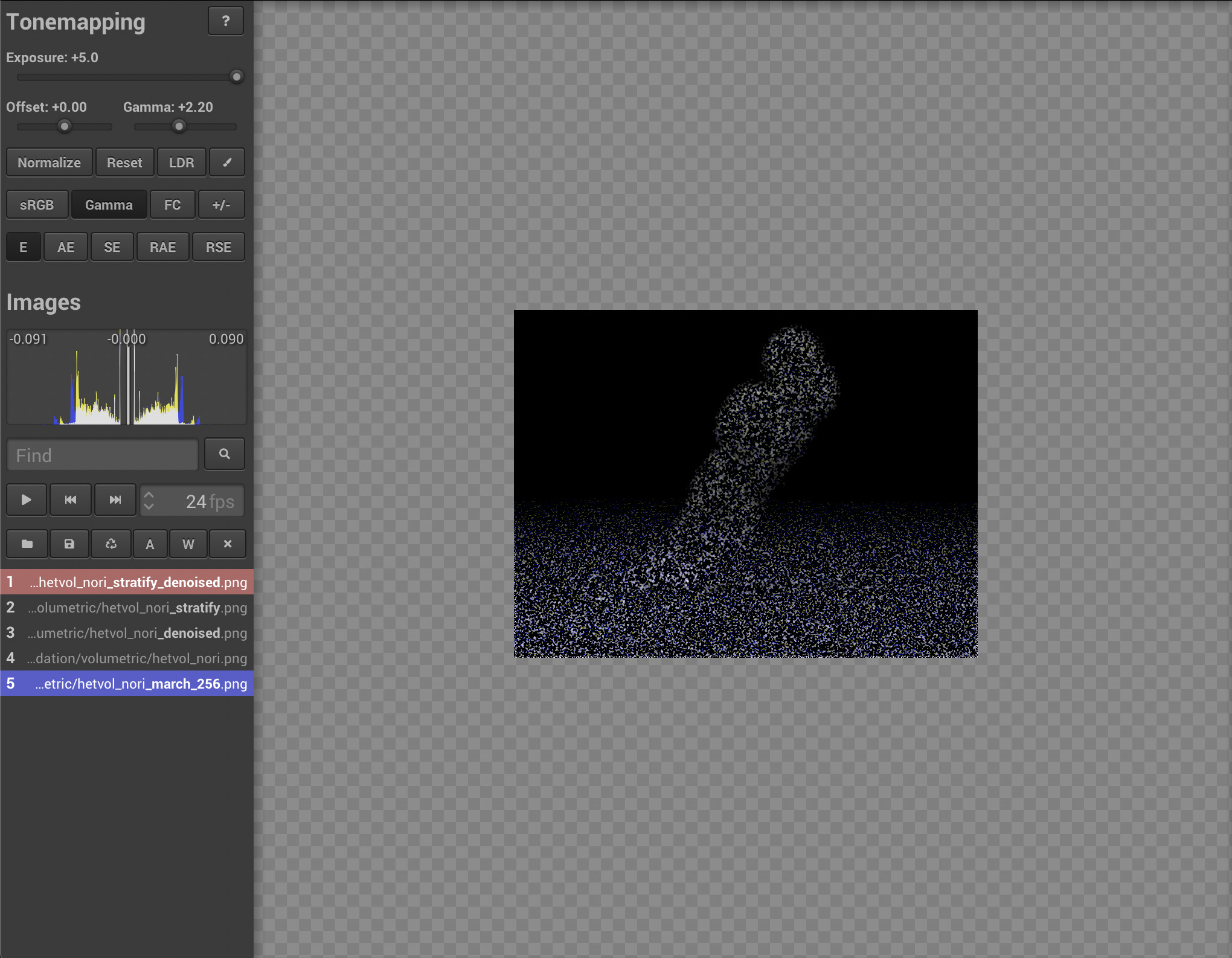Select the E error metric
The width and height of the screenshot is (1232, 958).
point(24,247)
